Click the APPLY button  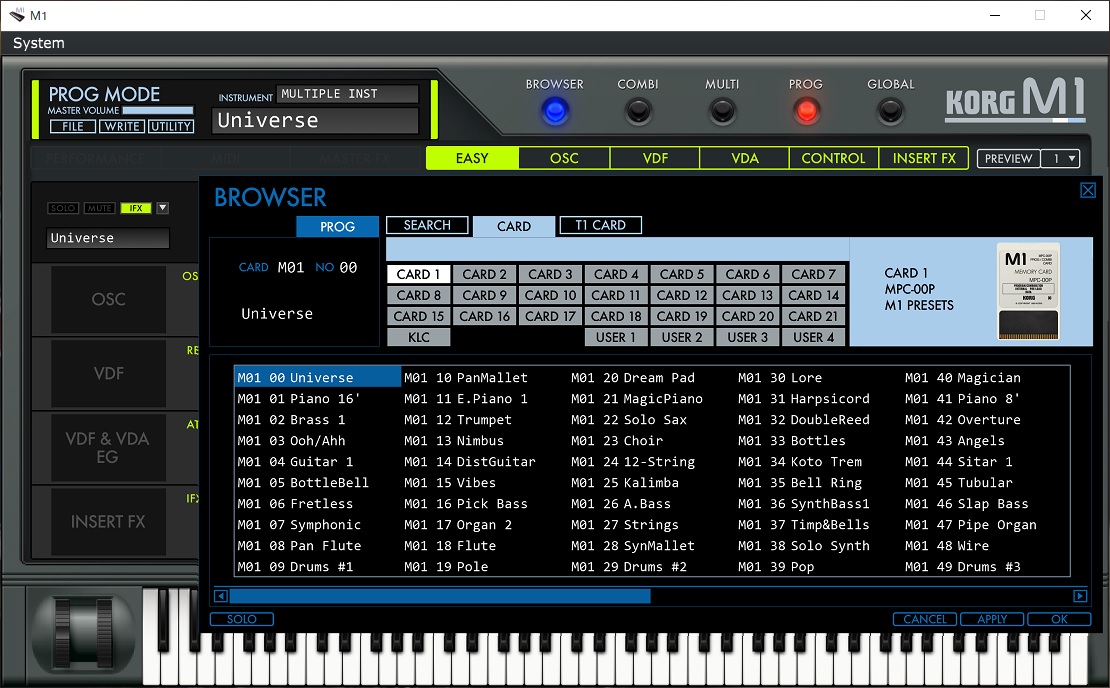point(992,619)
